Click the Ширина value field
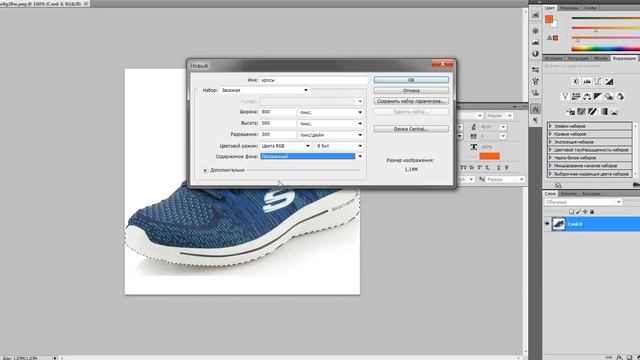 (x=278, y=112)
